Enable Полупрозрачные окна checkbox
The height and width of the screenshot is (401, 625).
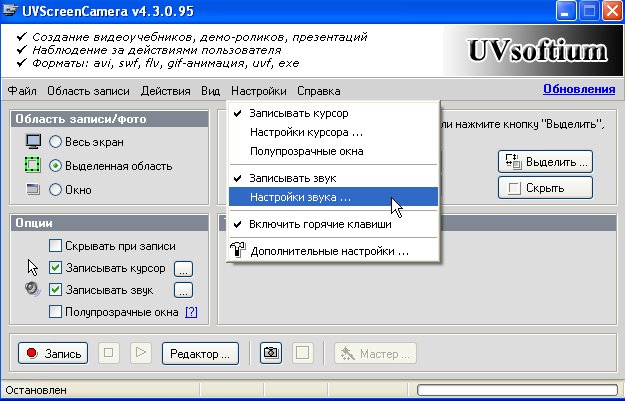click(55, 311)
